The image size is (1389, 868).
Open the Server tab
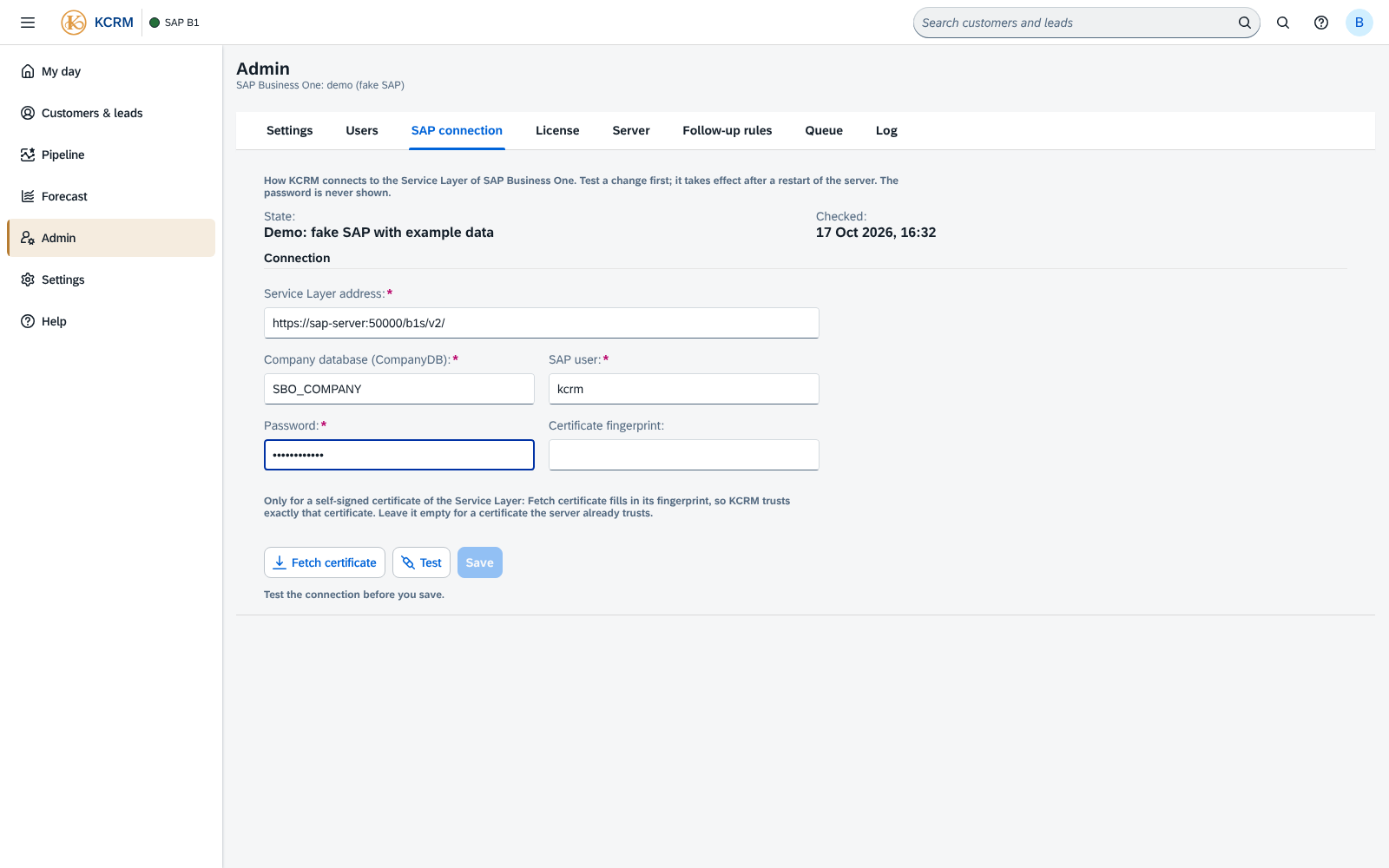631,130
